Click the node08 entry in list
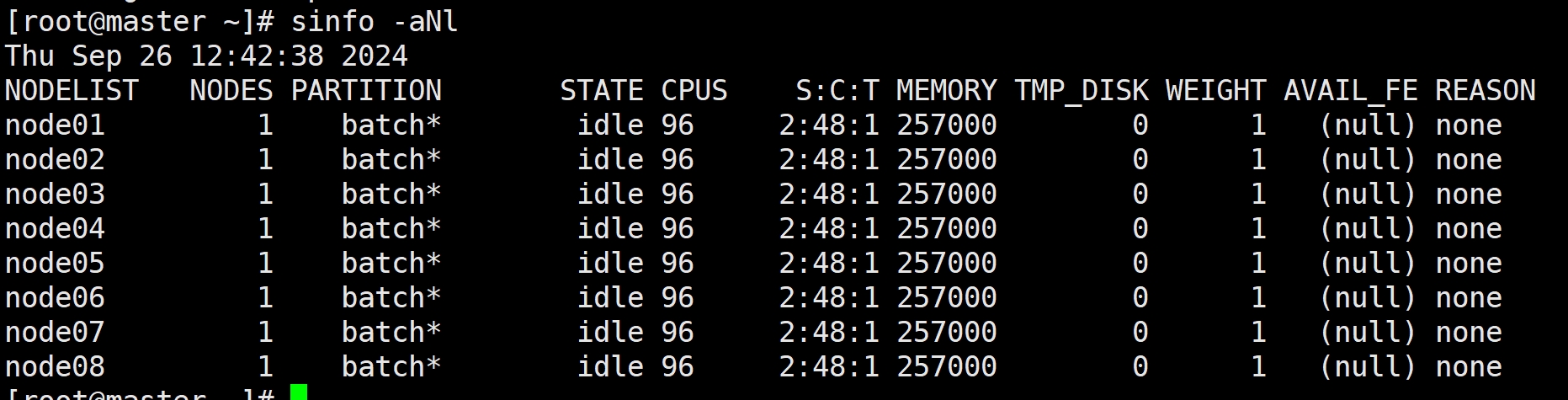 coord(55,366)
